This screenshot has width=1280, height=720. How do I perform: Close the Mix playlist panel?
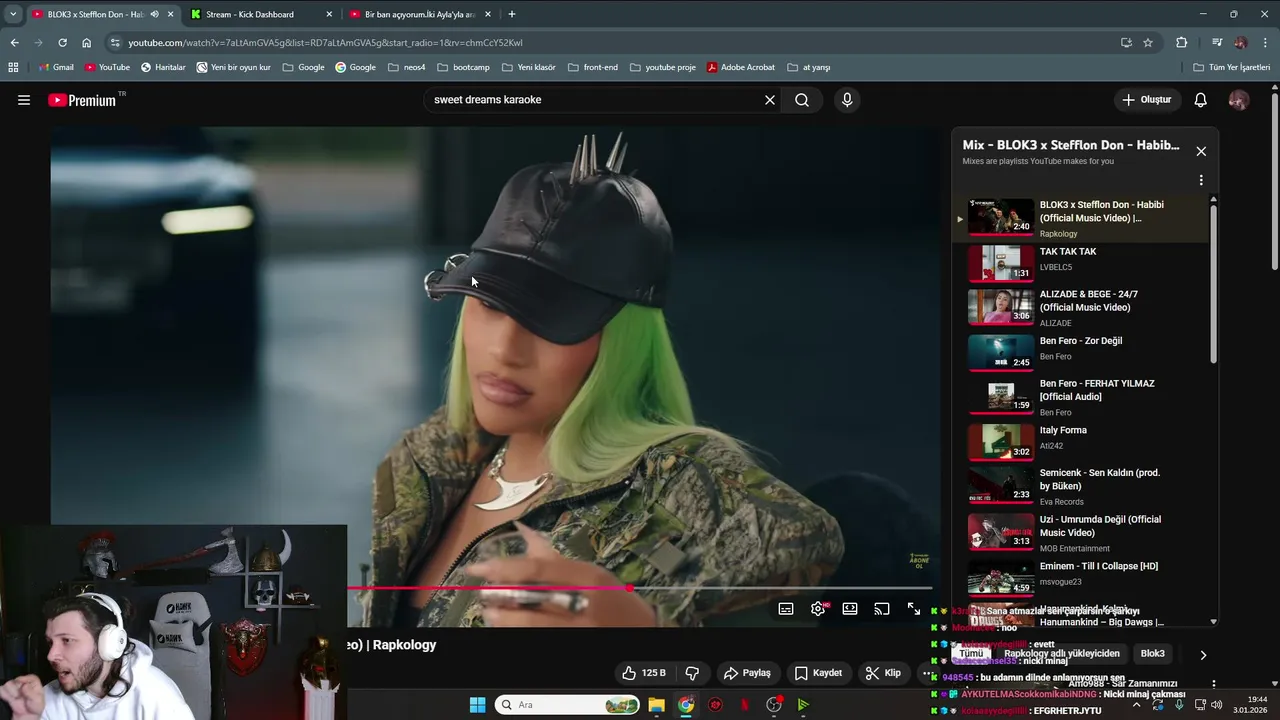(1201, 151)
